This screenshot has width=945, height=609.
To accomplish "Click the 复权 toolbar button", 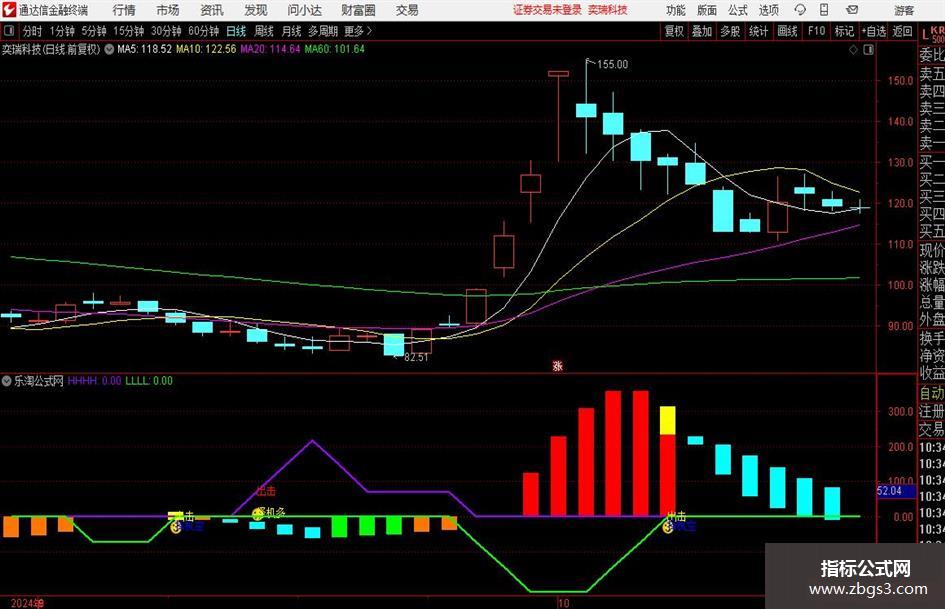I will point(674,31).
